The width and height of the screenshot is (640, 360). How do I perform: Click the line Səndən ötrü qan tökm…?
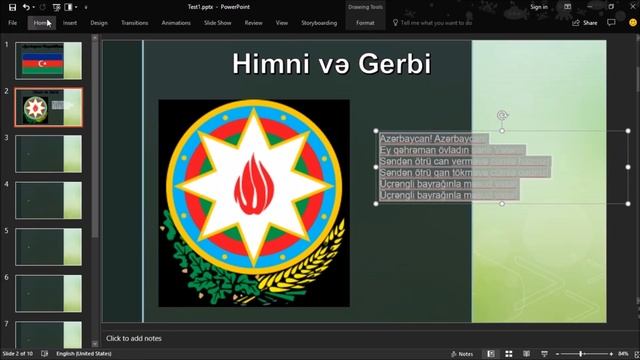point(465,173)
